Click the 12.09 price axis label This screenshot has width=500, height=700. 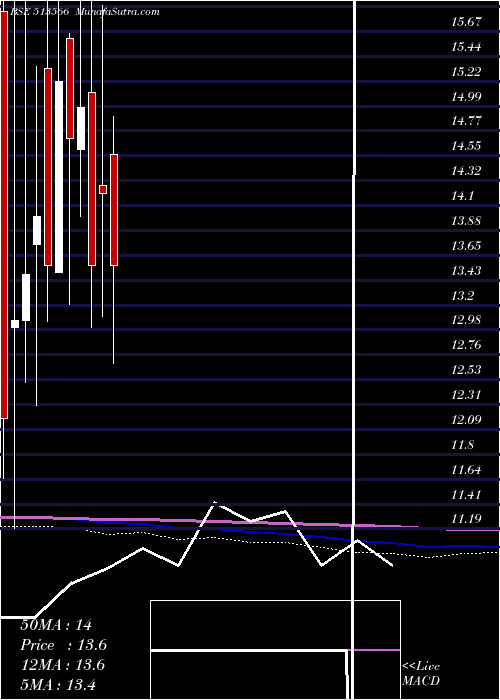coord(467,420)
